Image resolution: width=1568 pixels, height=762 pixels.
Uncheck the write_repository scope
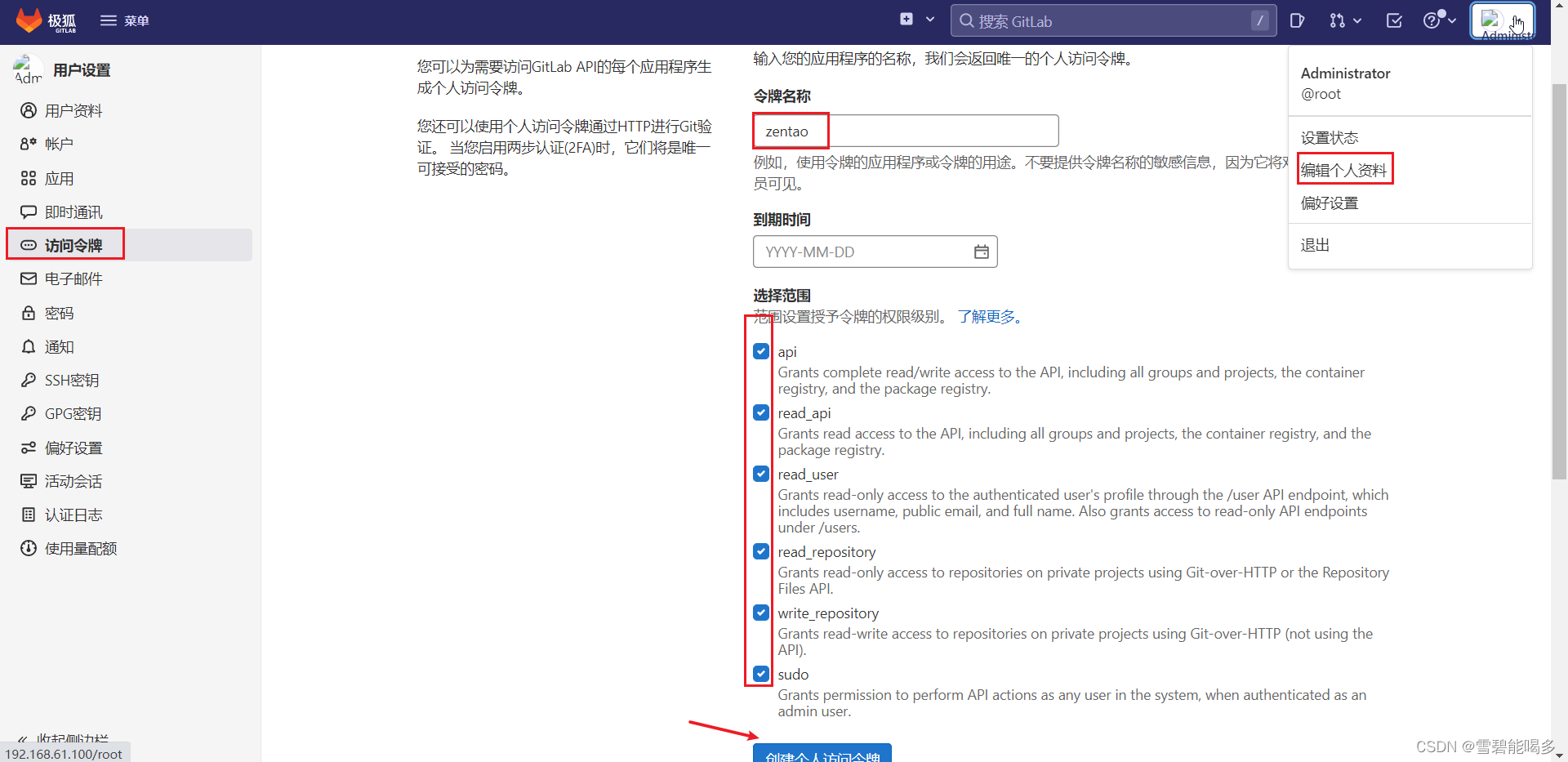[760, 613]
